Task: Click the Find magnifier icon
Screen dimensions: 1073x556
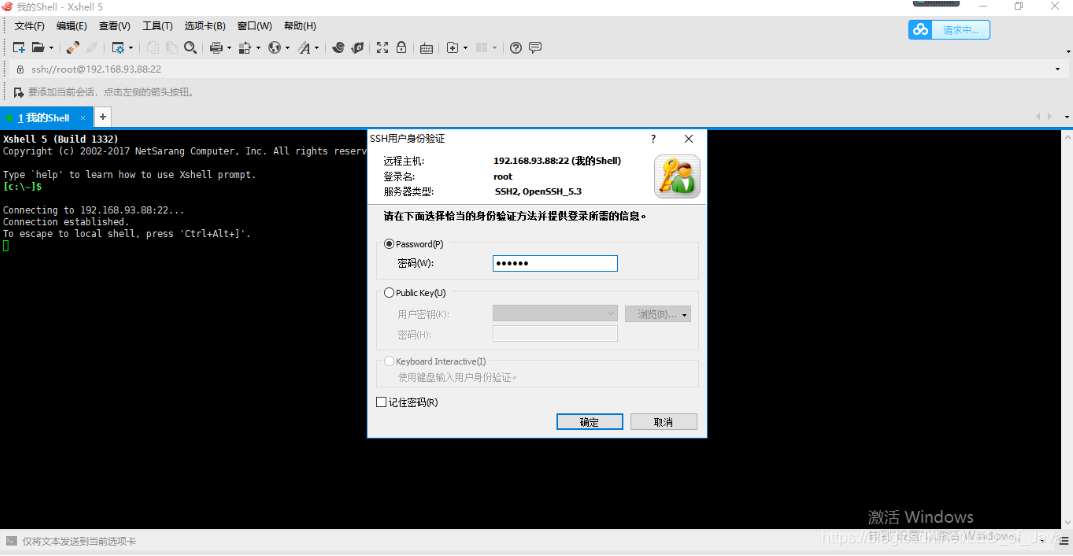Action: pos(191,48)
